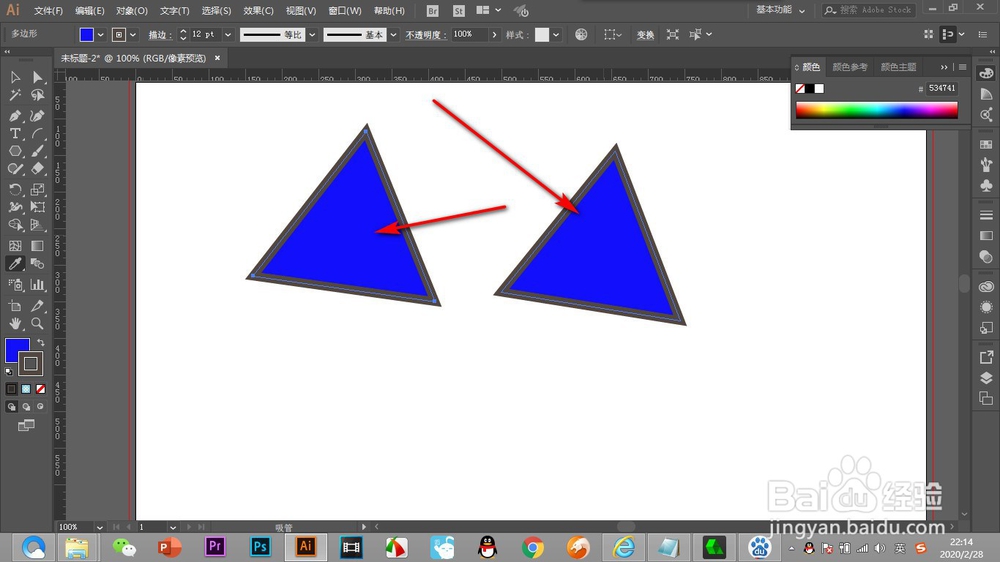
Task: Click the 不透明度 opacity panel link
Action: [x=425, y=34]
